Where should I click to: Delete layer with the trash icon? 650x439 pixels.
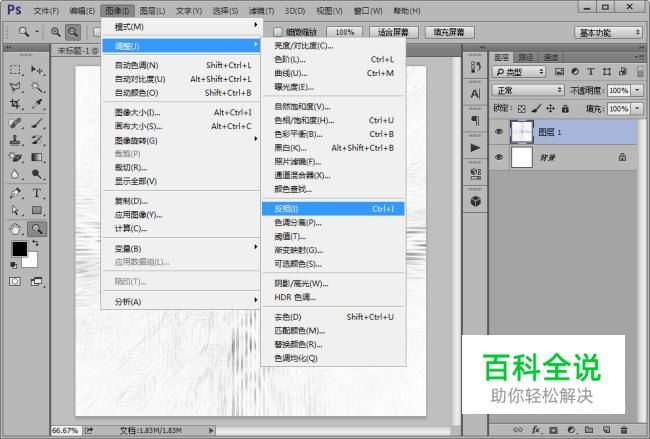(624, 430)
